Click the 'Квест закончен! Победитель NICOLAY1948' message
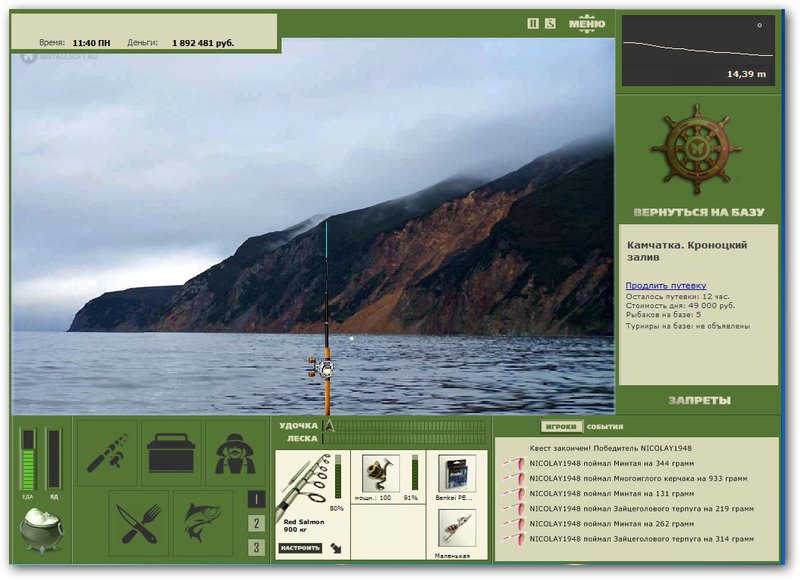The width and height of the screenshot is (800, 580). coord(610,448)
